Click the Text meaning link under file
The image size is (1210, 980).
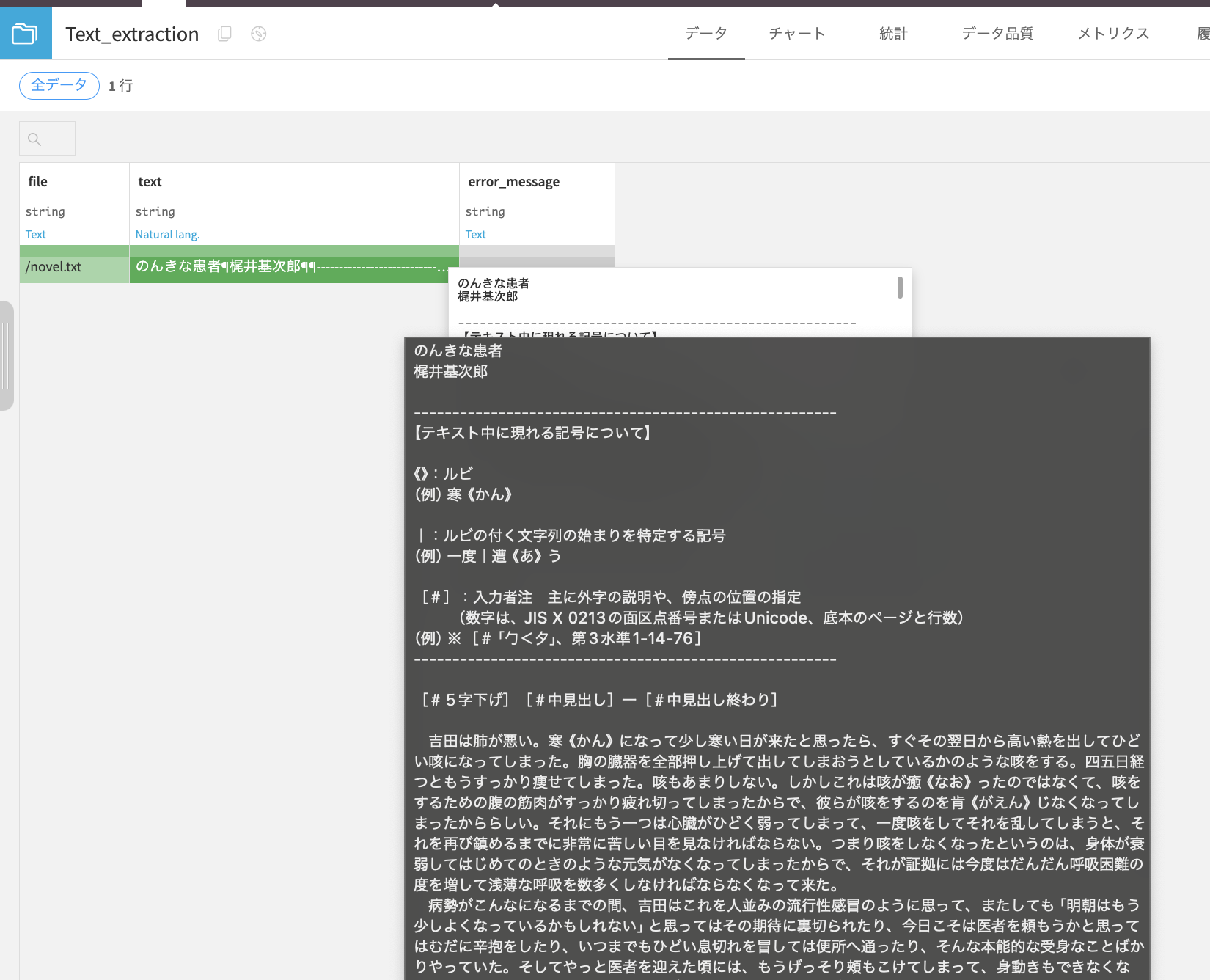pos(36,235)
